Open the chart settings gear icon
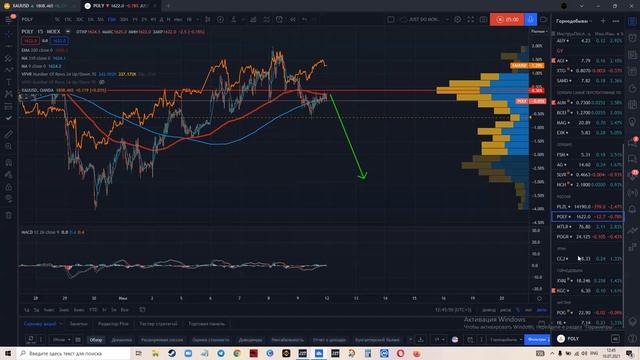640x360 pixels. point(458,20)
